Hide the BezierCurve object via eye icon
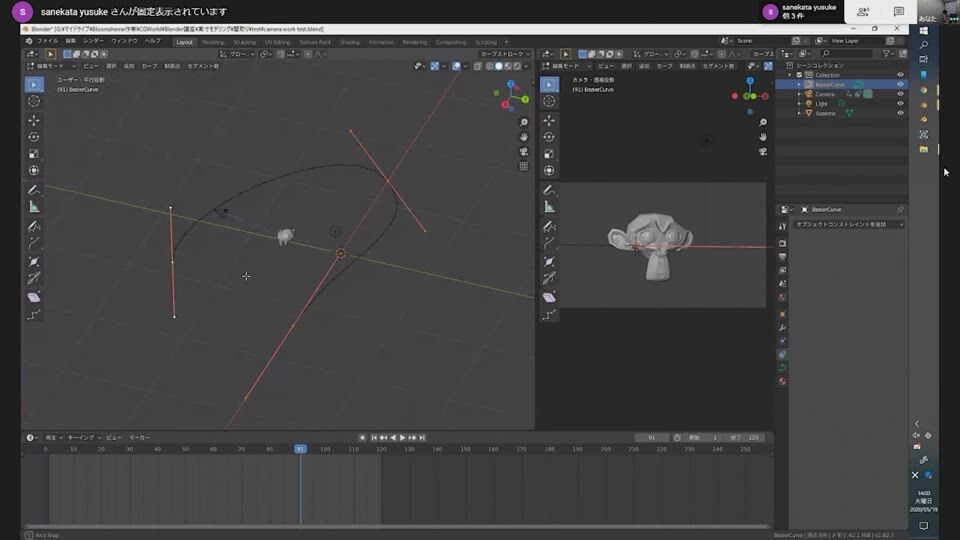This screenshot has width=960, height=540. click(x=900, y=85)
